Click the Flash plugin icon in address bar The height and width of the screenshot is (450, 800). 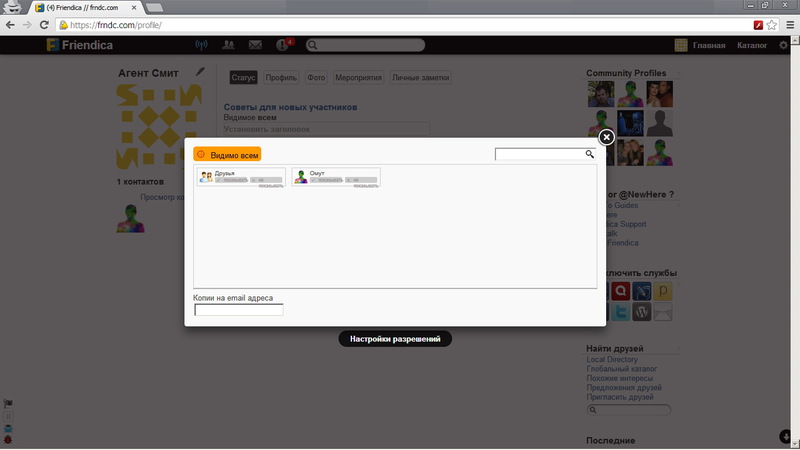758,25
